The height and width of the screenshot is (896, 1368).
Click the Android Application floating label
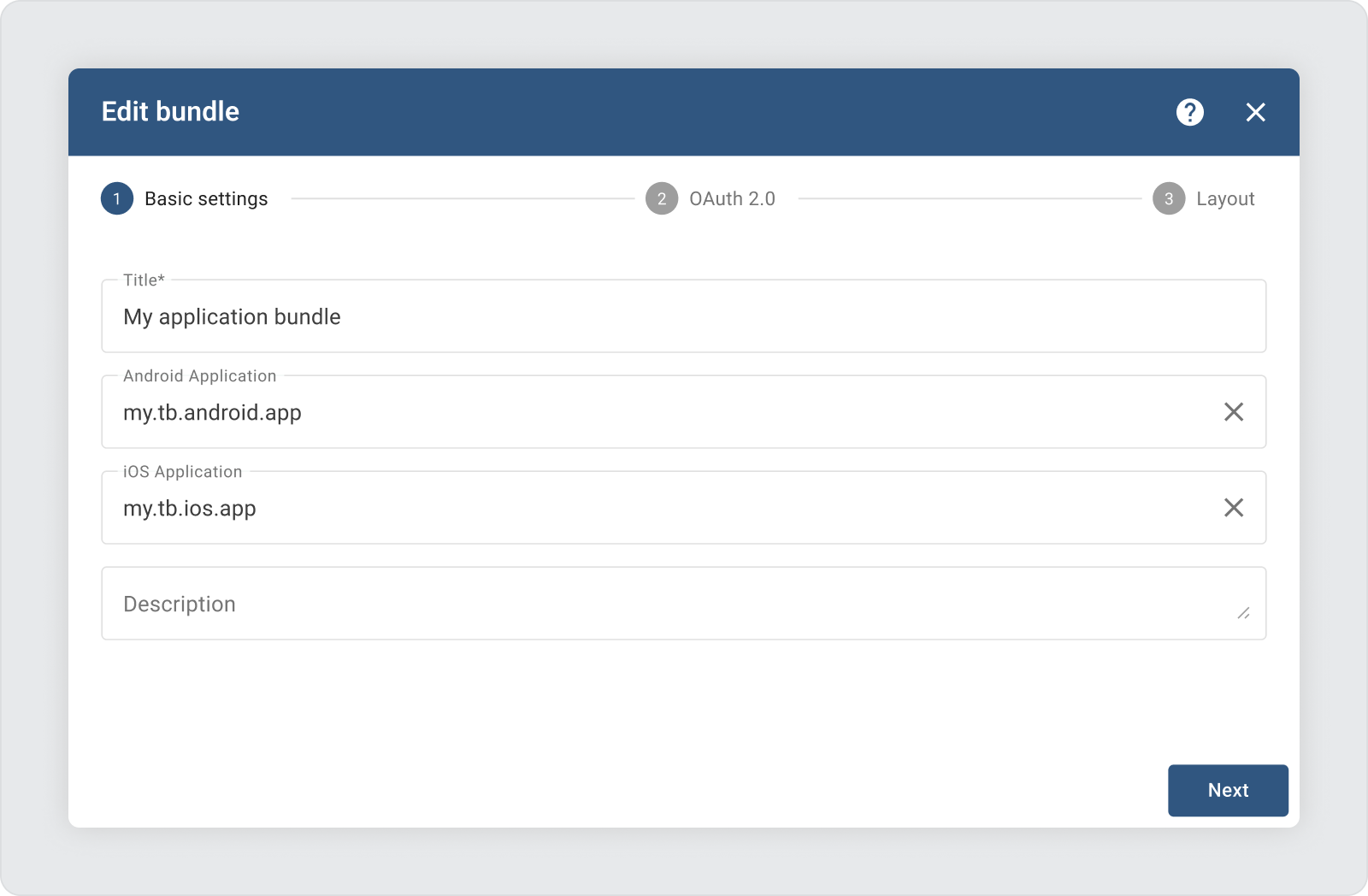[199, 376]
